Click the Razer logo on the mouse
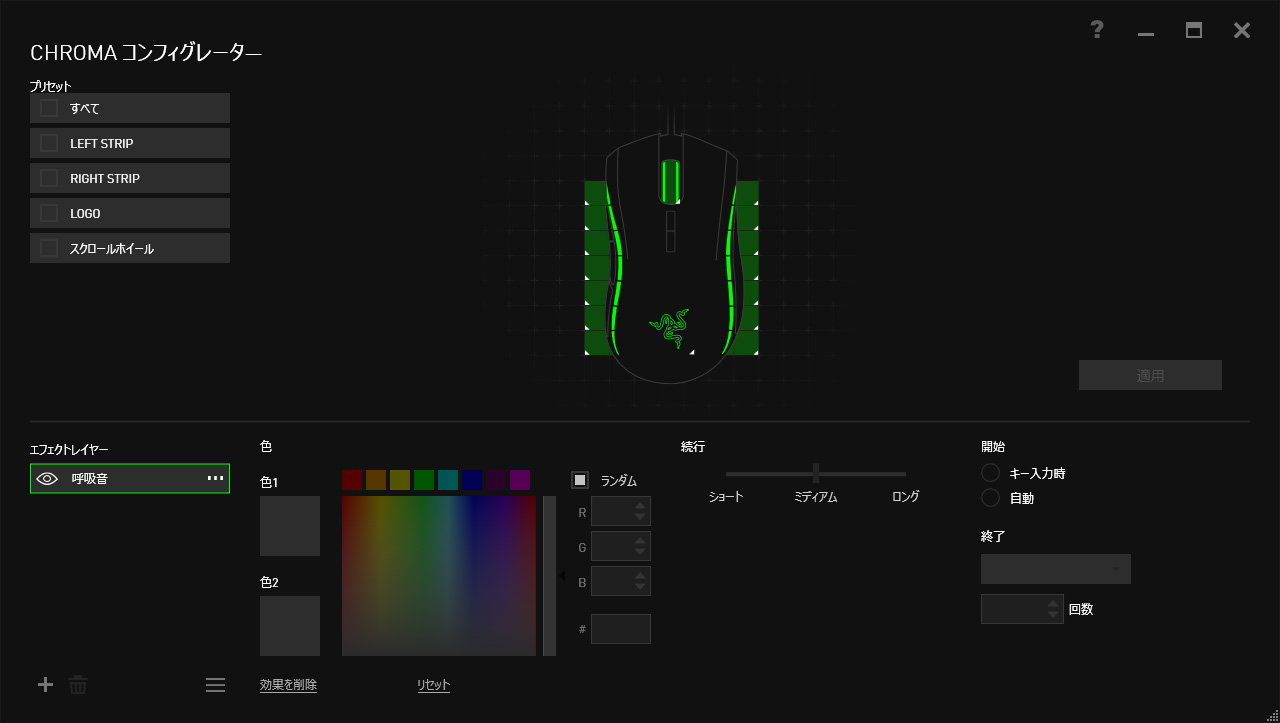The image size is (1280, 723). coord(669,328)
